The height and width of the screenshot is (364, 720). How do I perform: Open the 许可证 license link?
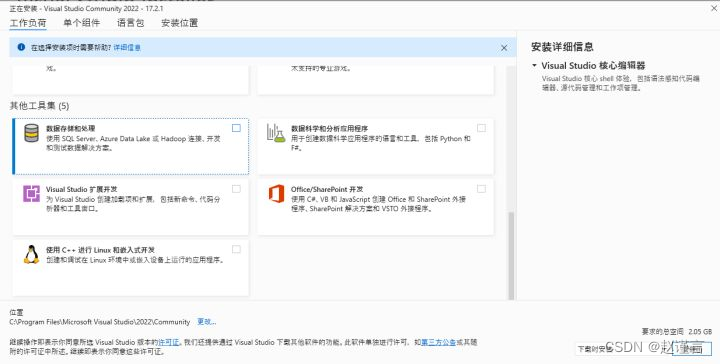point(169,342)
